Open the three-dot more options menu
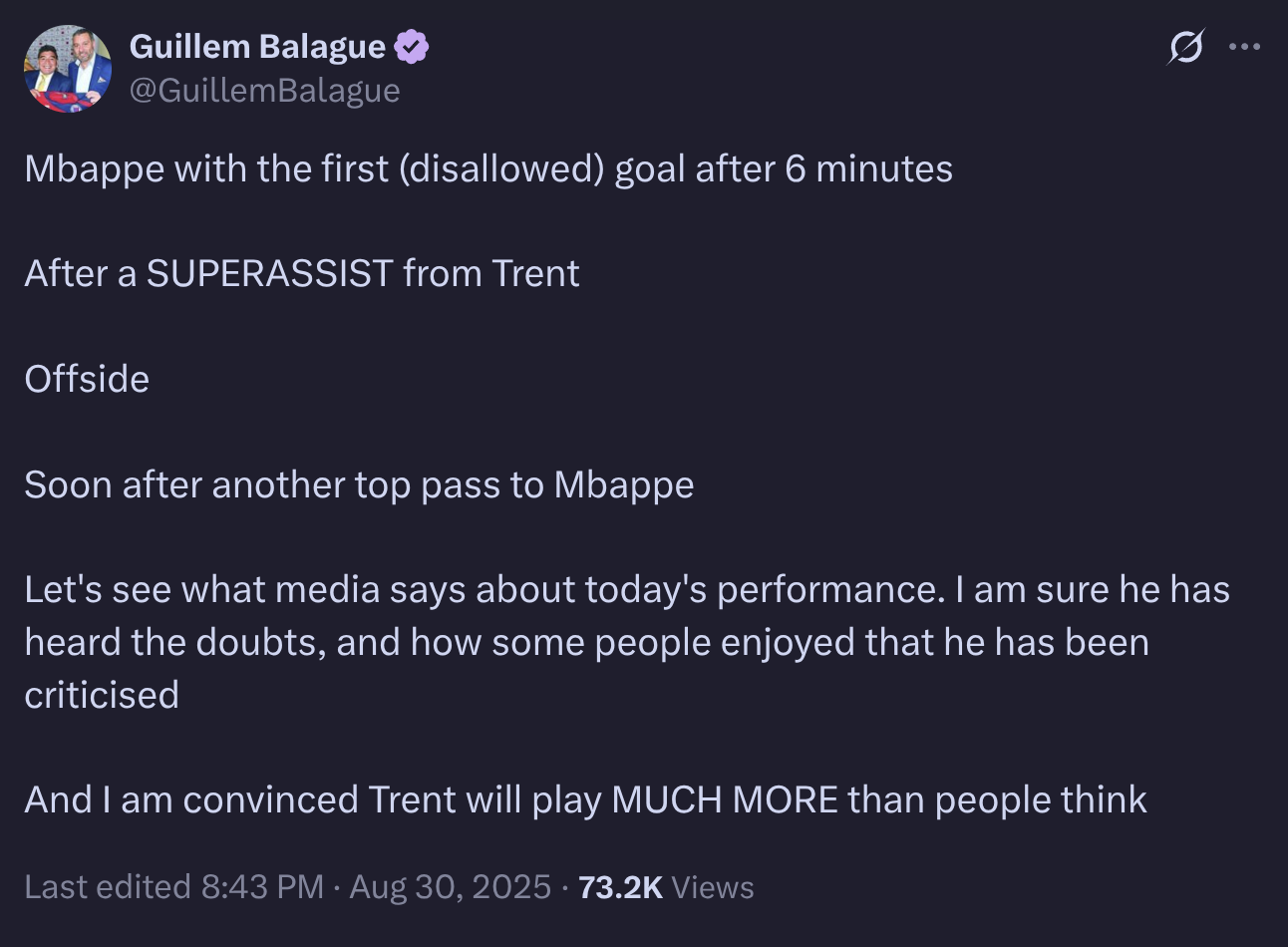Viewport: 1288px width, 947px height. (x=1244, y=46)
